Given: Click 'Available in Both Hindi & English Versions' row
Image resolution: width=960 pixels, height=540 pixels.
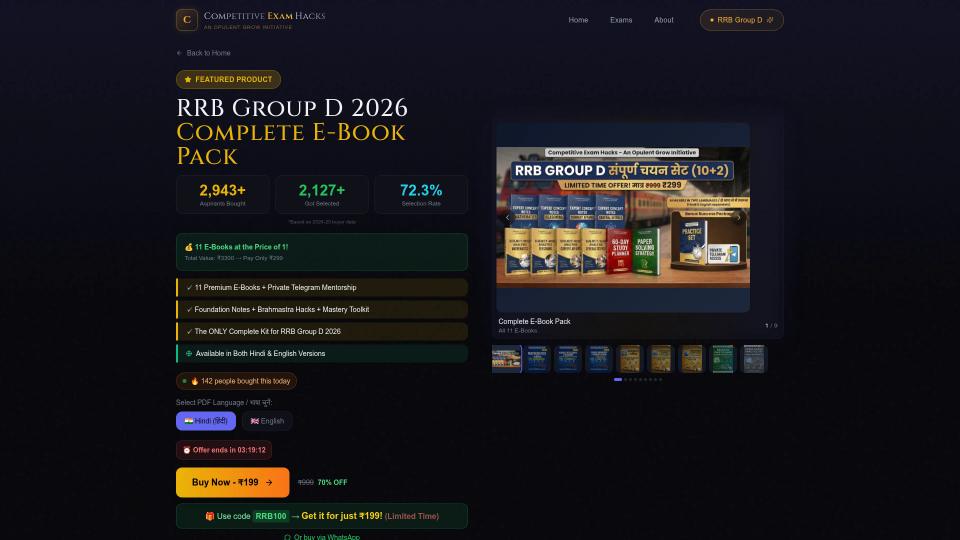Looking at the screenshot, I should (x=322, y=354).
